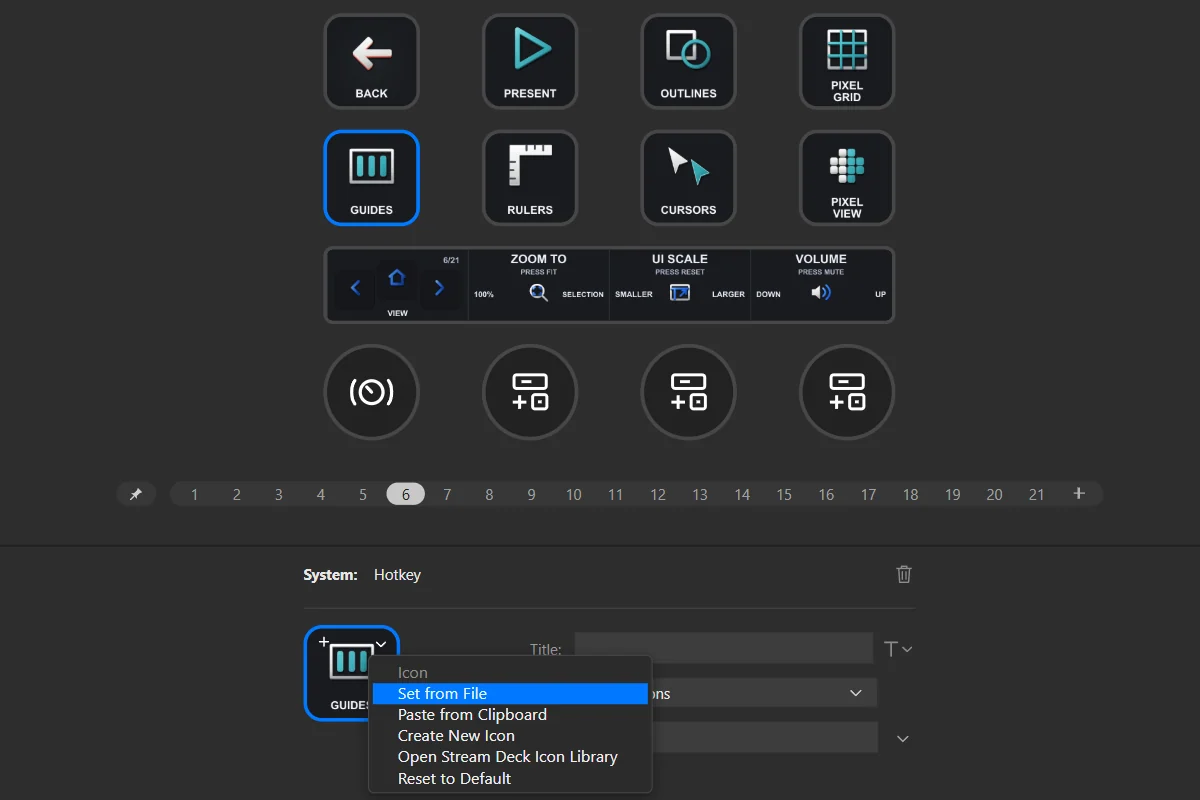Click the UI Scale screen icon
Image resolution: width=1200 pixels, height=800 pixels.
680,293
